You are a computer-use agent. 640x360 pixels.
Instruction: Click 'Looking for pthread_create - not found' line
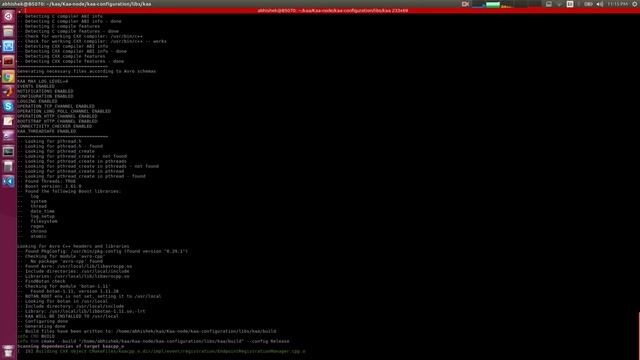click(72, 156)
